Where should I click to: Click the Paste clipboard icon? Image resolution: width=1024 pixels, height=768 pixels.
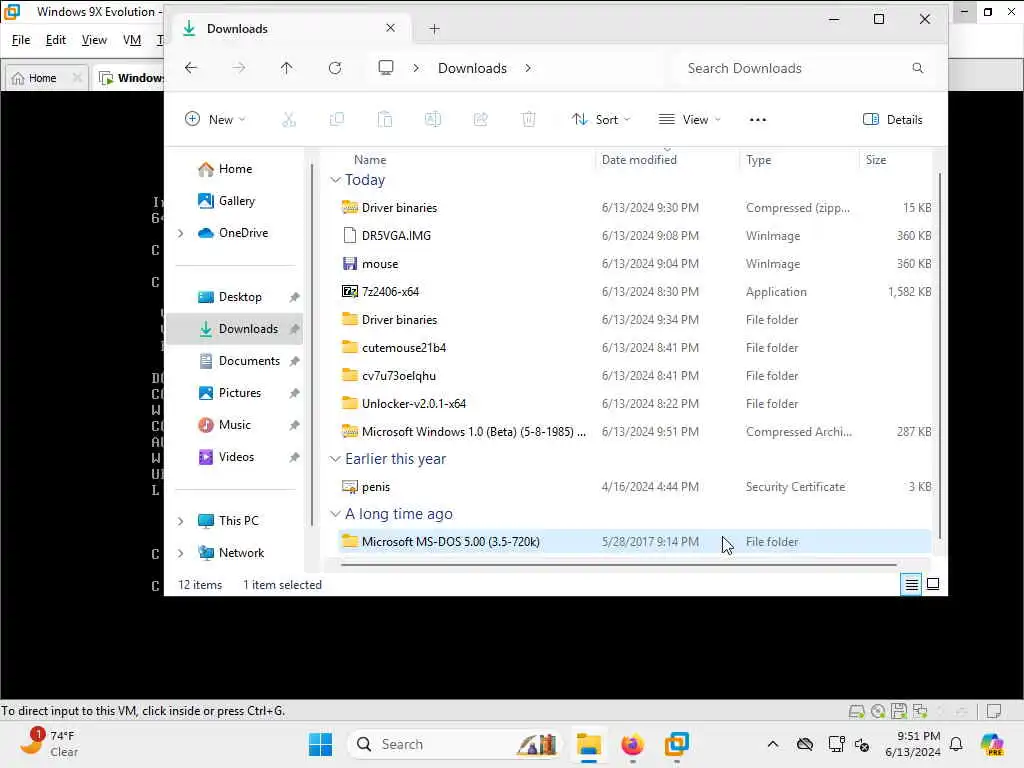[x=385, y=120]
